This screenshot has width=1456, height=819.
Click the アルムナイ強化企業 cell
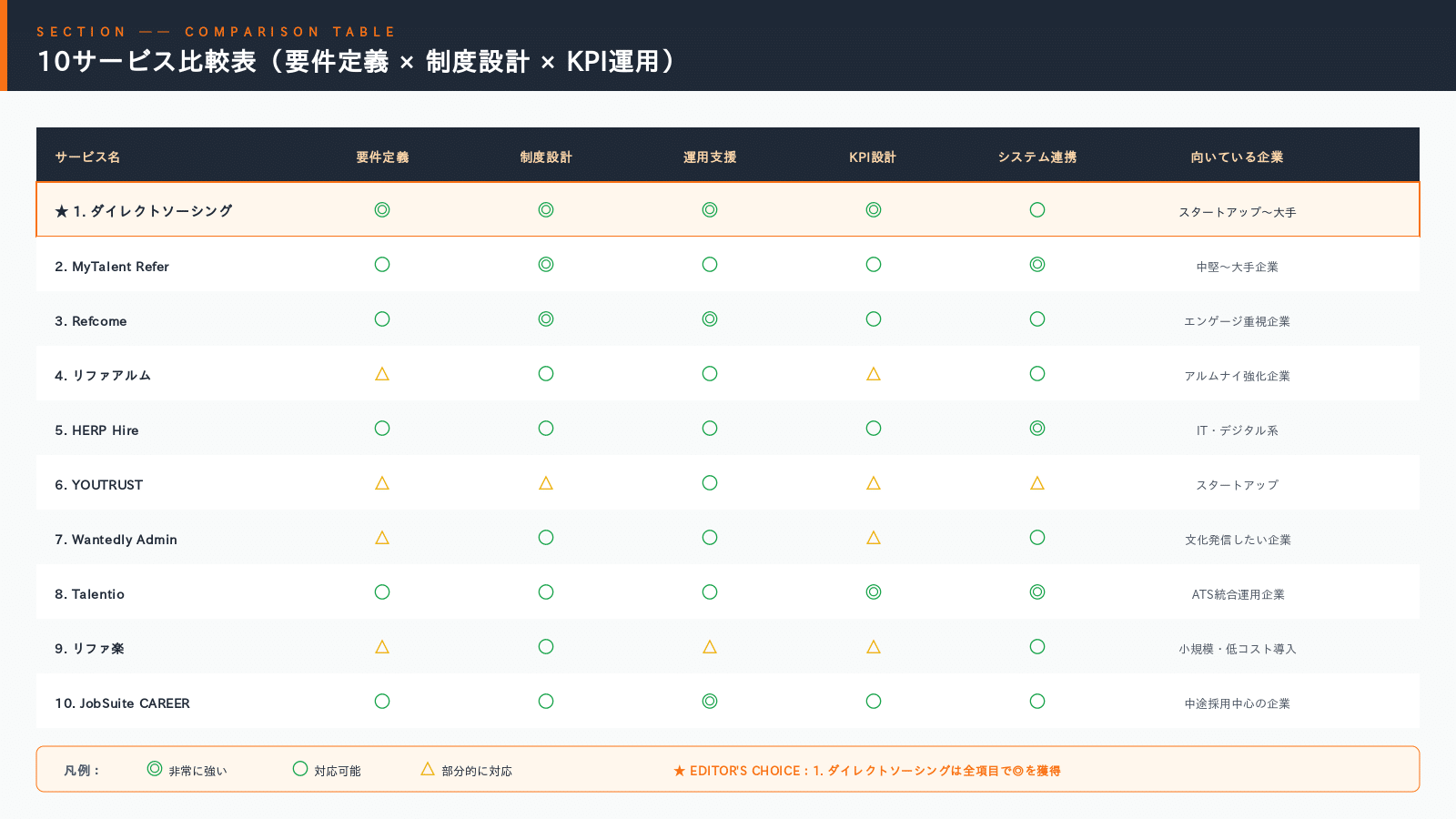[x=1238, y=376]
